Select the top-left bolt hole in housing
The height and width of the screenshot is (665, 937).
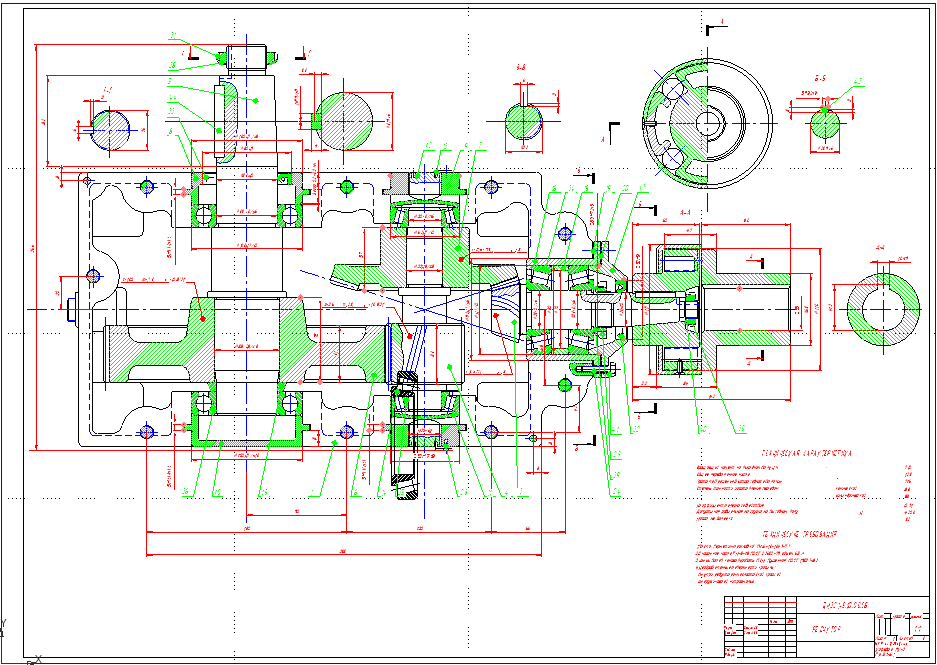click(147, 186)
